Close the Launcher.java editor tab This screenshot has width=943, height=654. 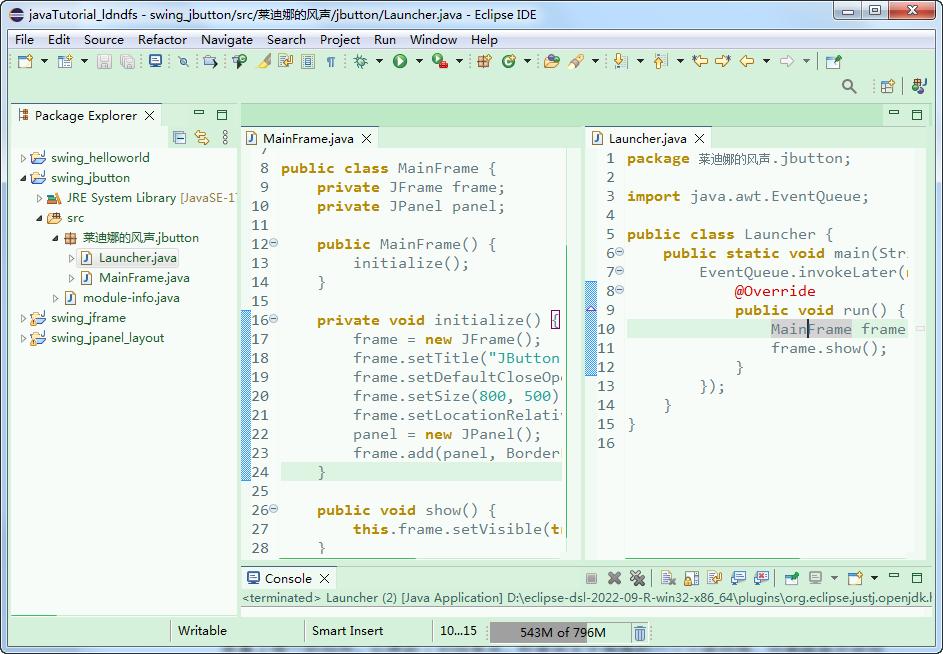tap(700, 139)
